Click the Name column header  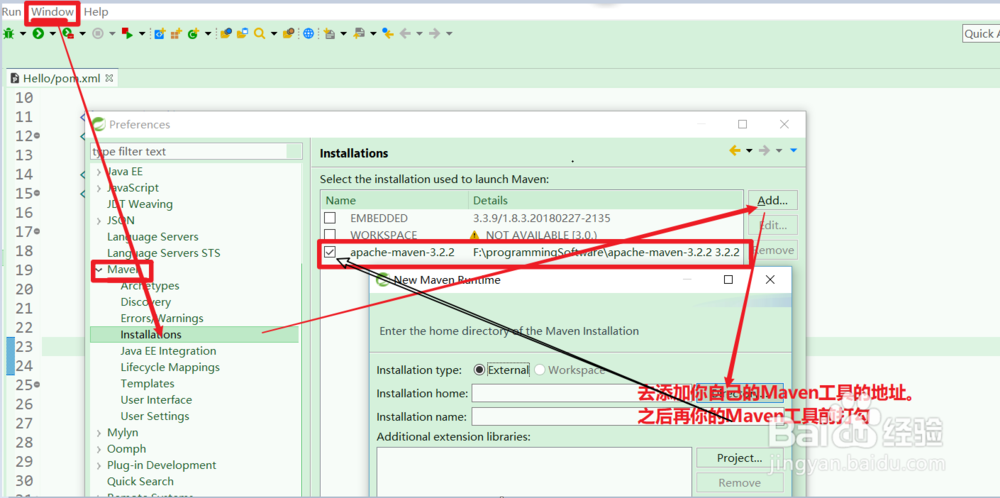pos(394,200)
